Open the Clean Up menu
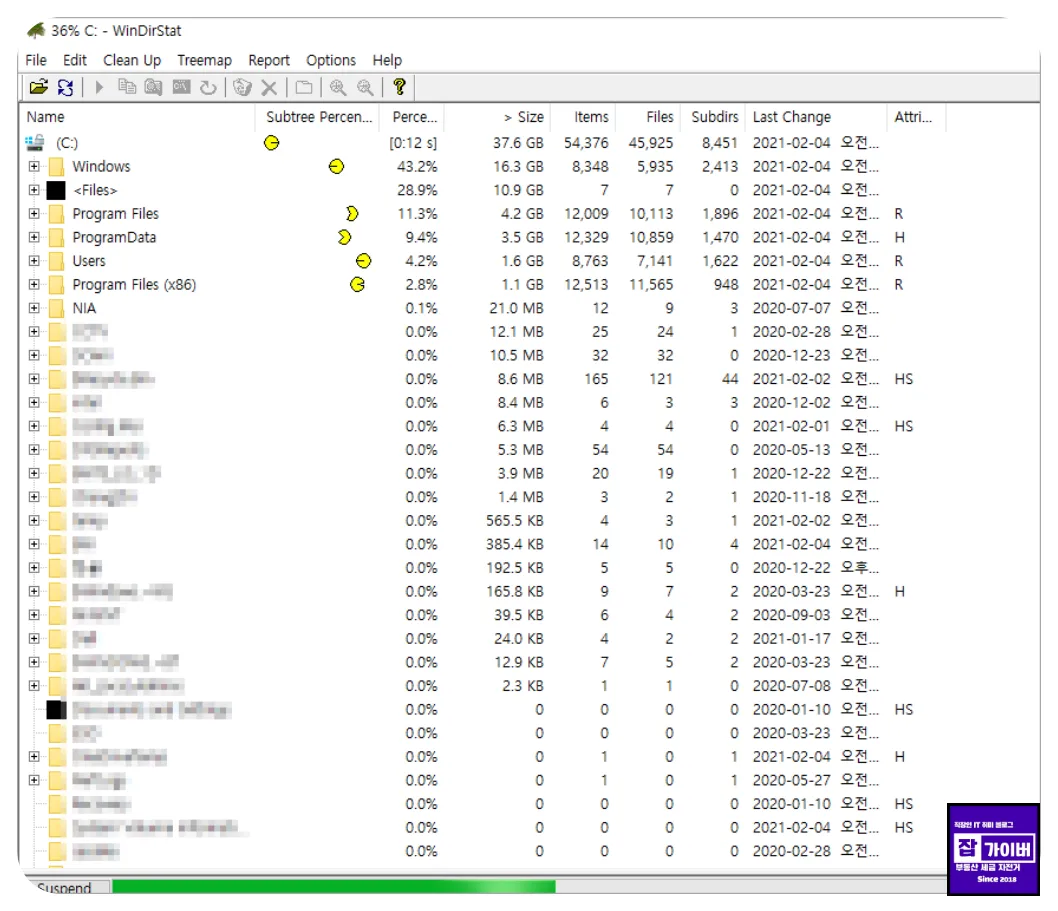 [132, 60]
